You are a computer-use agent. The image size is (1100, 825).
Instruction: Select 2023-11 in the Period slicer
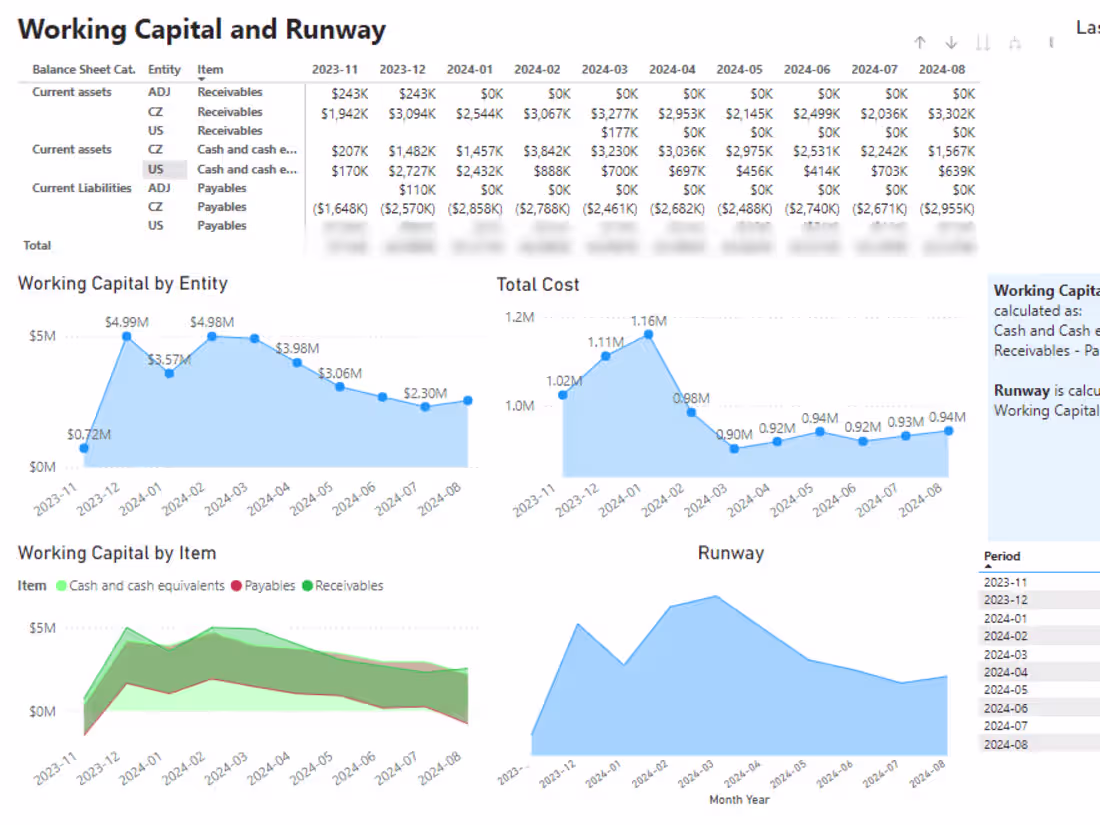1005,581
